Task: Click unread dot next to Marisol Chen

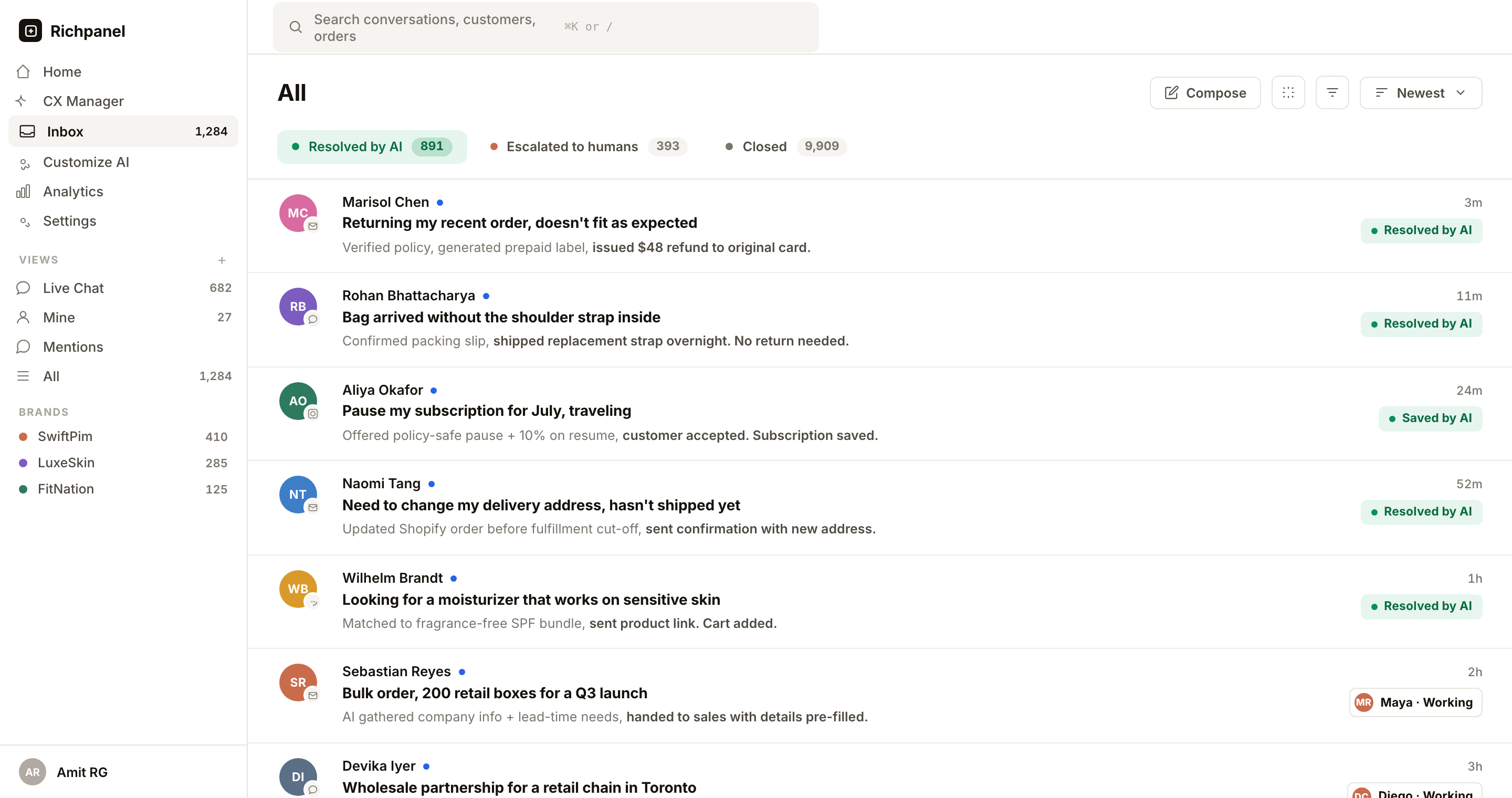Action: click(x=439, y=203)
